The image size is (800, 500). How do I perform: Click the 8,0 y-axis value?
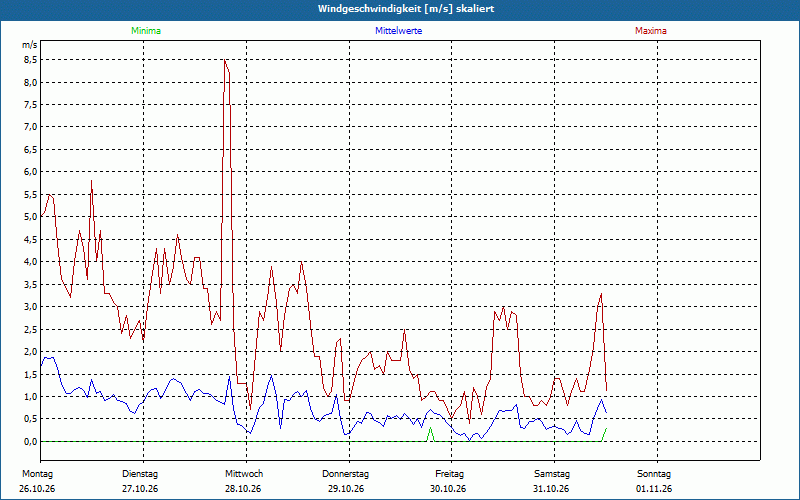[x=31, y=82]
